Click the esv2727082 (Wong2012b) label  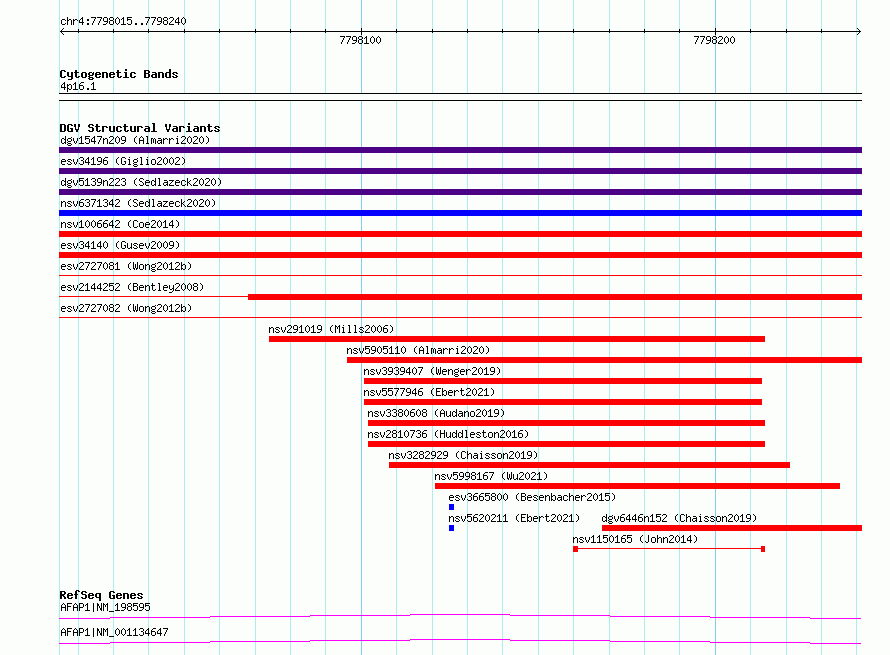pyautogui.click(x=126, y=308)
